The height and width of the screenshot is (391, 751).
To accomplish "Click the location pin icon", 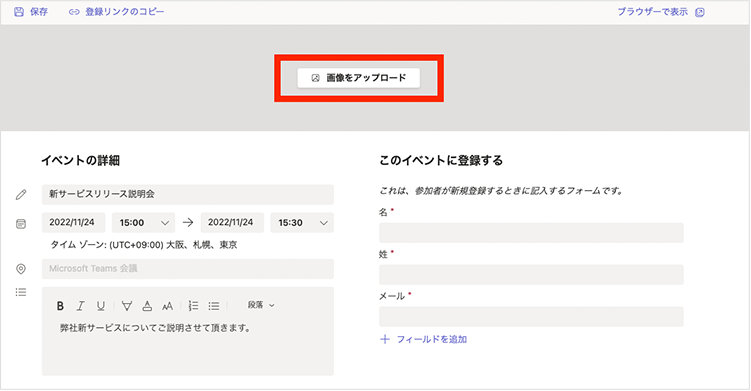I will click(x=21, y=269).
